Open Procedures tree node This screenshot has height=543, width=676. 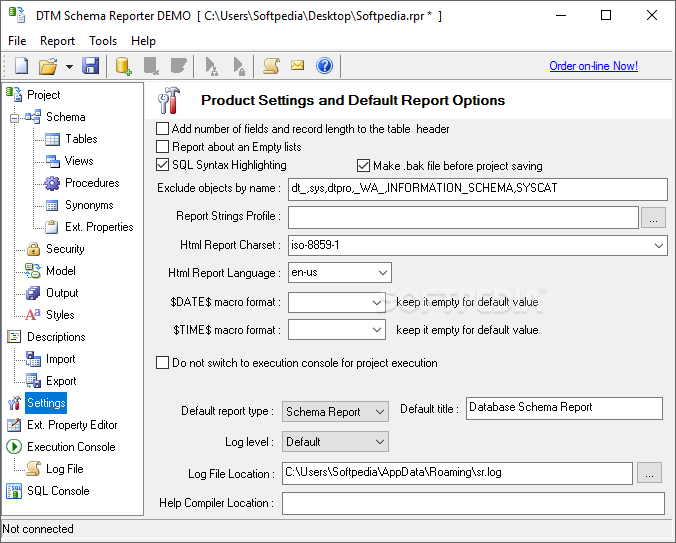[x=92, y=183]
